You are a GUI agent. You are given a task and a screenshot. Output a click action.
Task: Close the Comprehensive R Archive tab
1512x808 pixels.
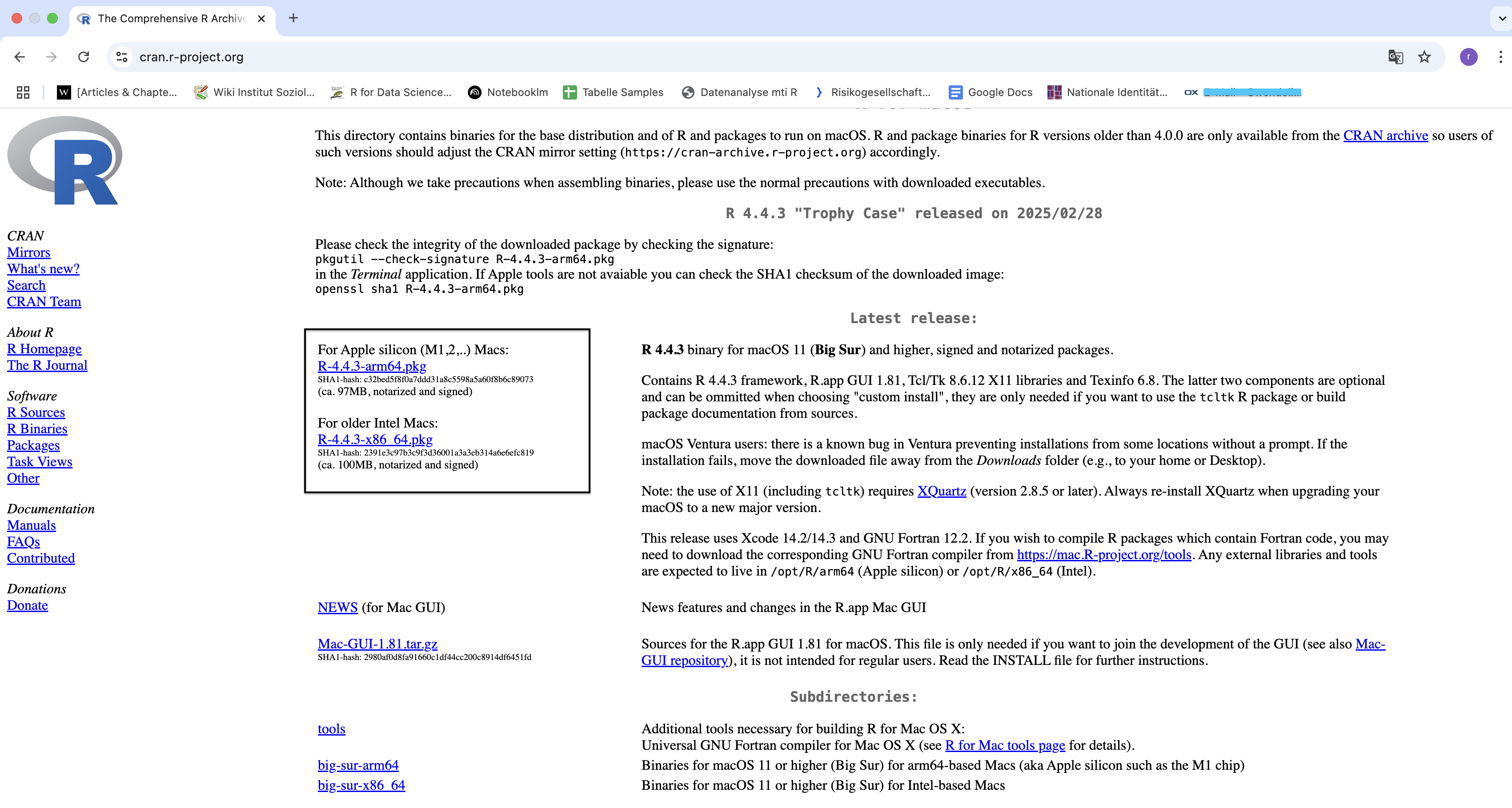[x=262, y=19]
